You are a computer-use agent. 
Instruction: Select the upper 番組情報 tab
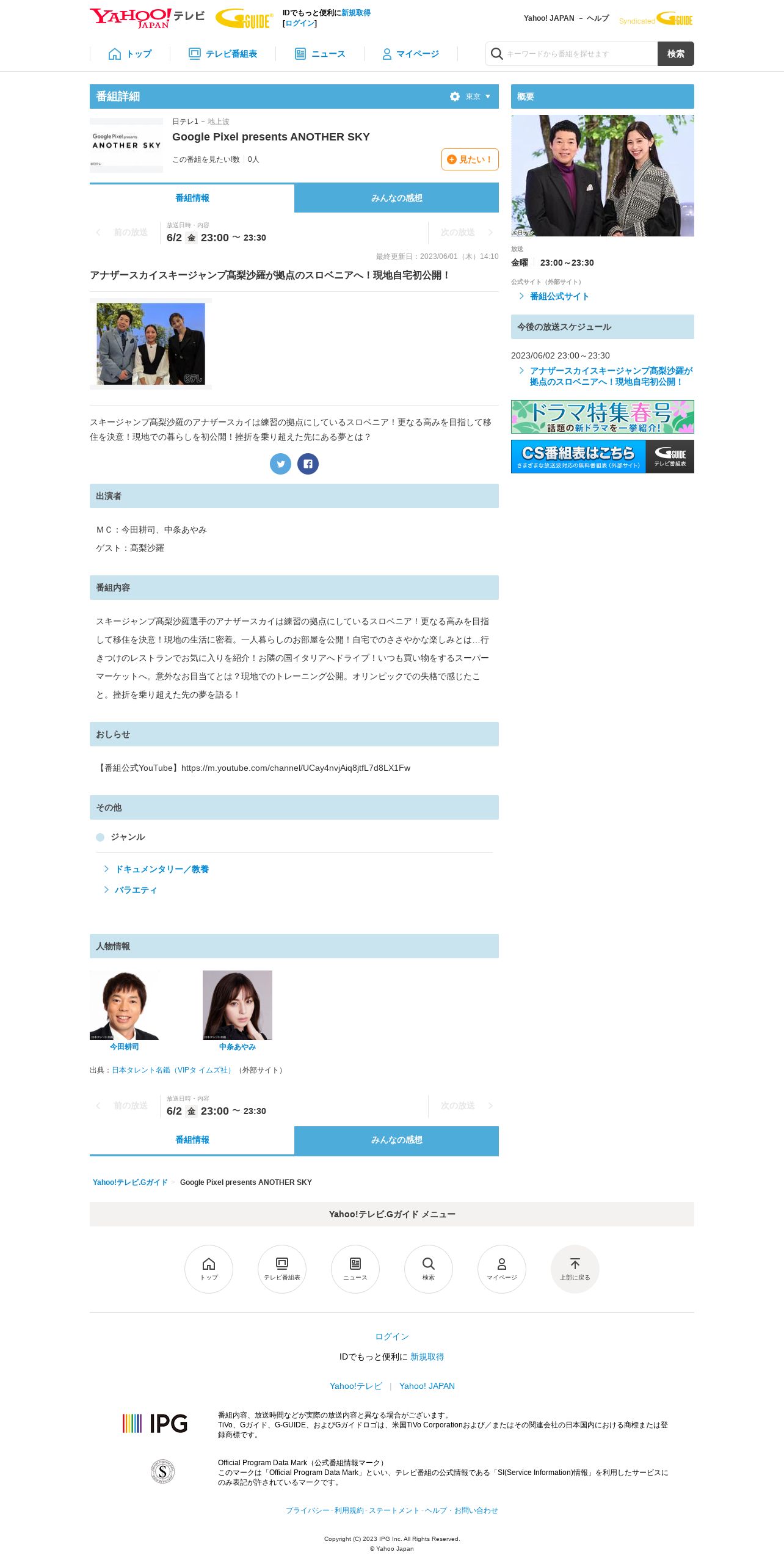click(192, 198)
